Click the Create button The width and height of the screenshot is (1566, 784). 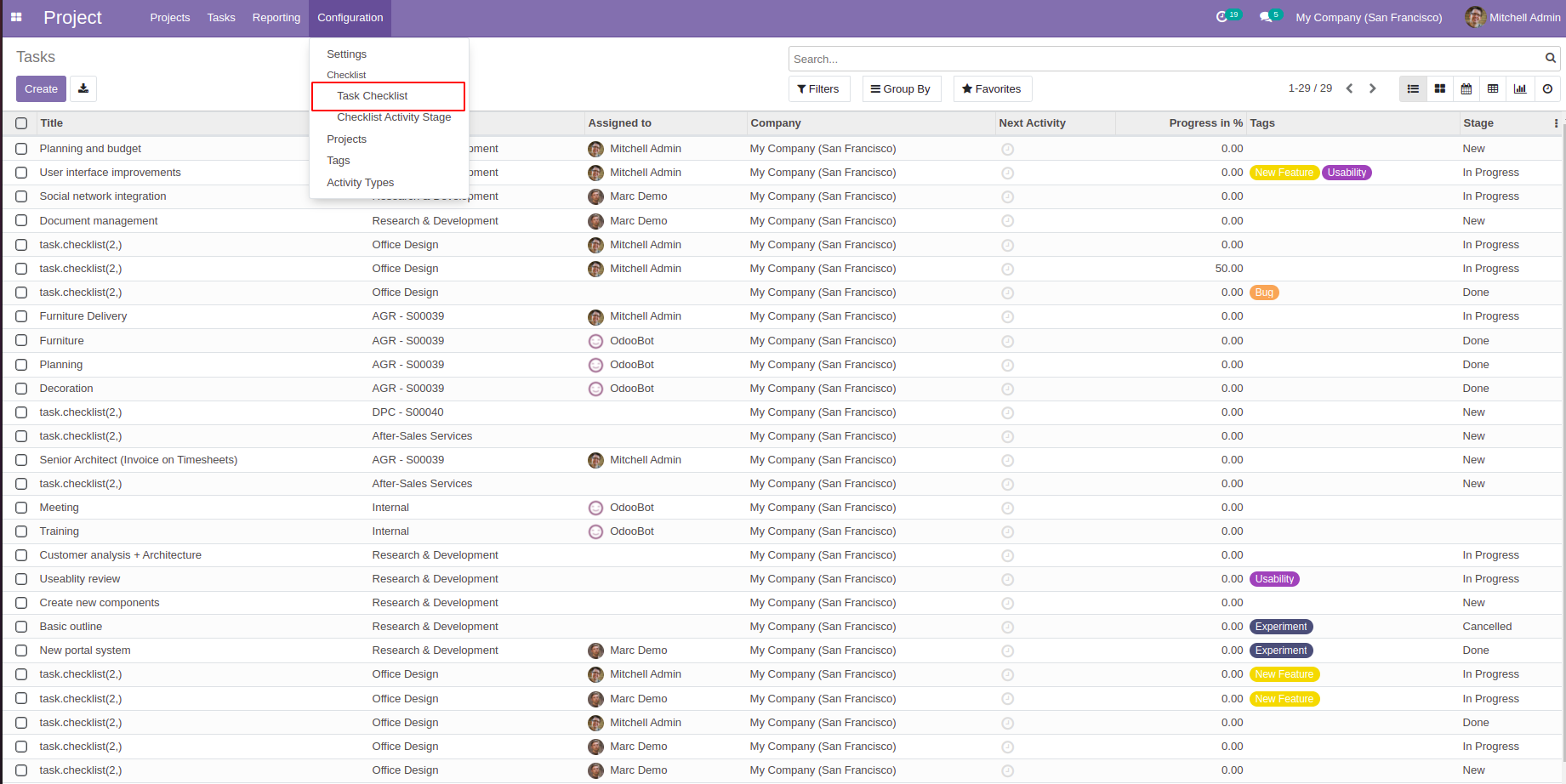[41, 88]
